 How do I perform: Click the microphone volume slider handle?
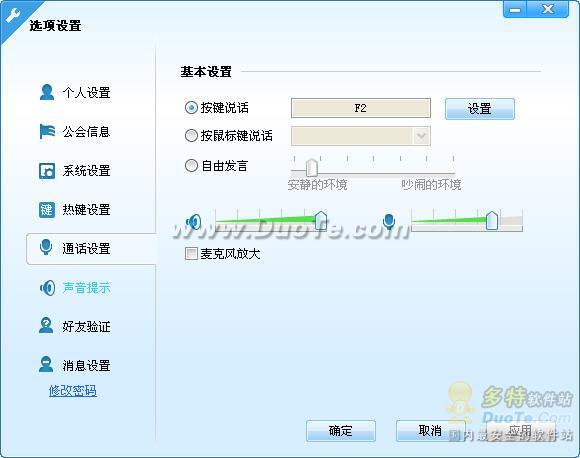[x=492, y=220]
